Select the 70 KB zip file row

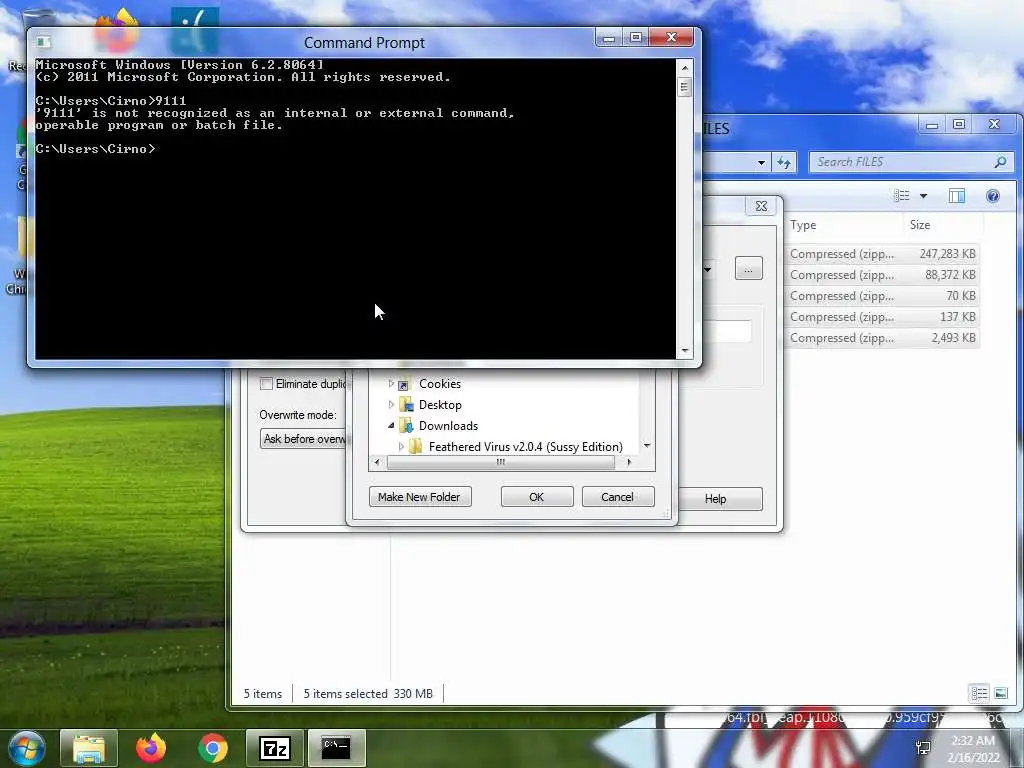point(882,296)
